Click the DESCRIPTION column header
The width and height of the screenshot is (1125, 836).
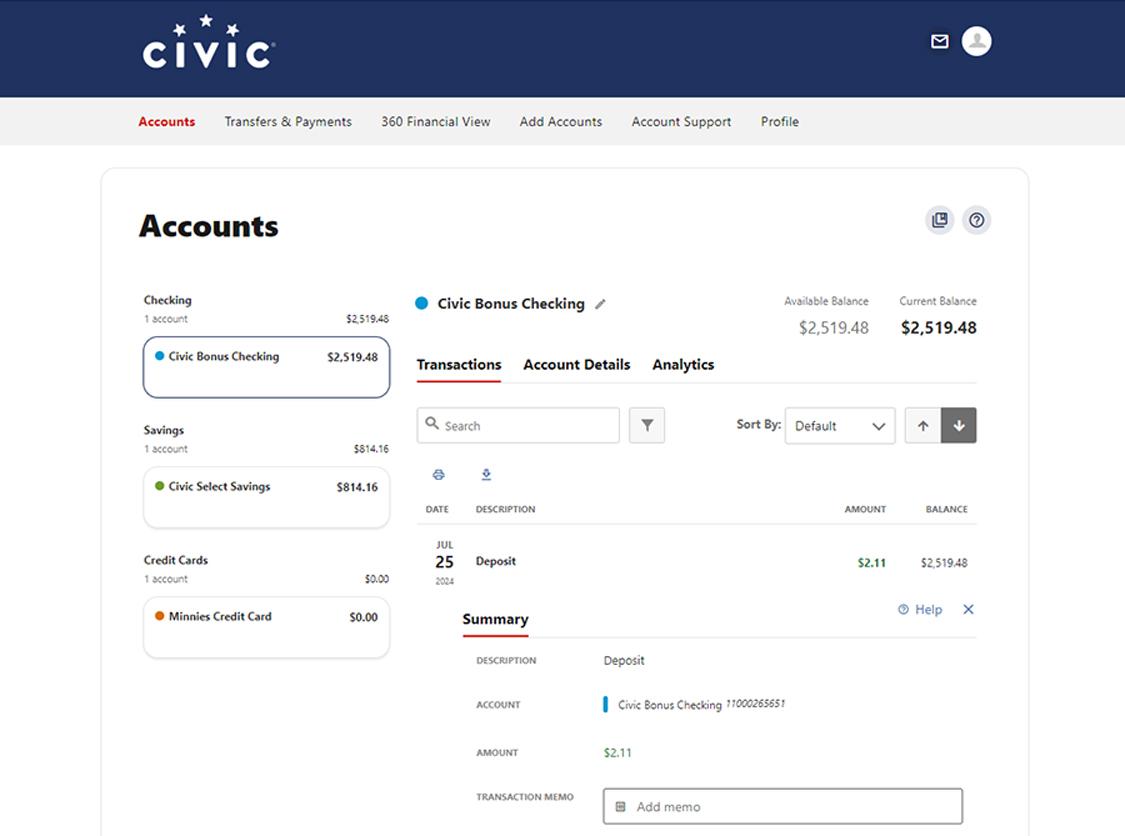505,509
